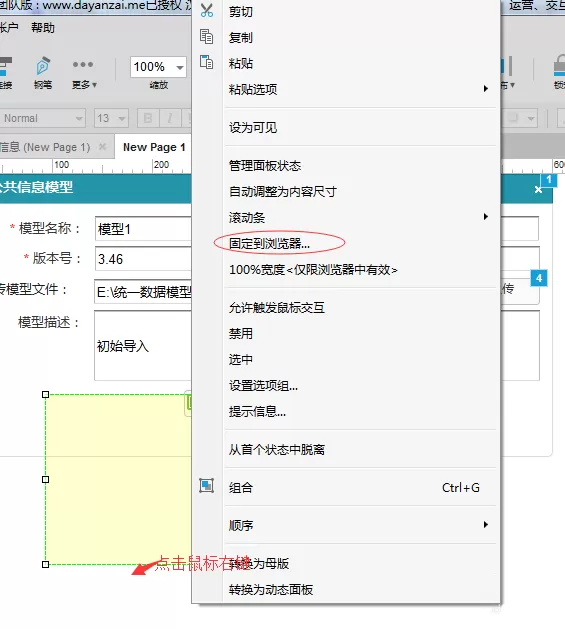Toggle Bold formatting button
The width and height of the screenshot is (565, 629).
(148, 118)
